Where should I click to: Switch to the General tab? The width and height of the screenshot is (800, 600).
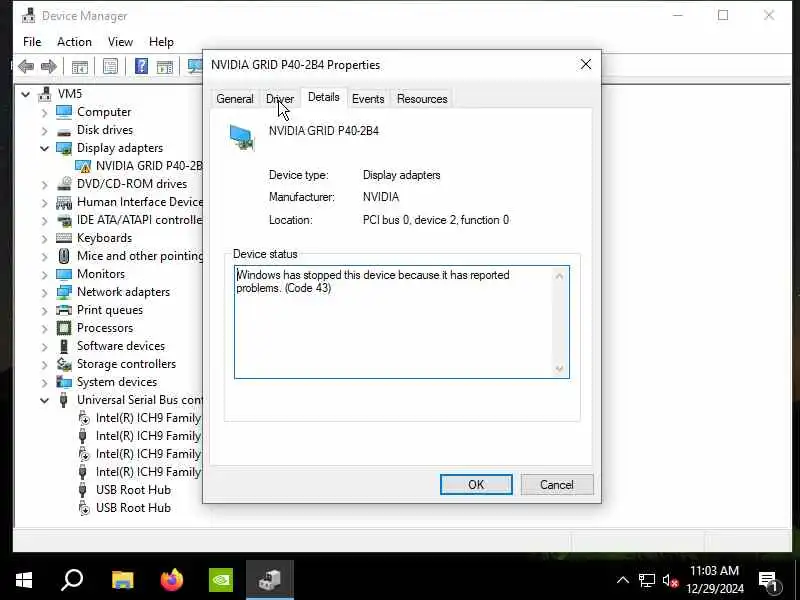click(x=235, y=98)
